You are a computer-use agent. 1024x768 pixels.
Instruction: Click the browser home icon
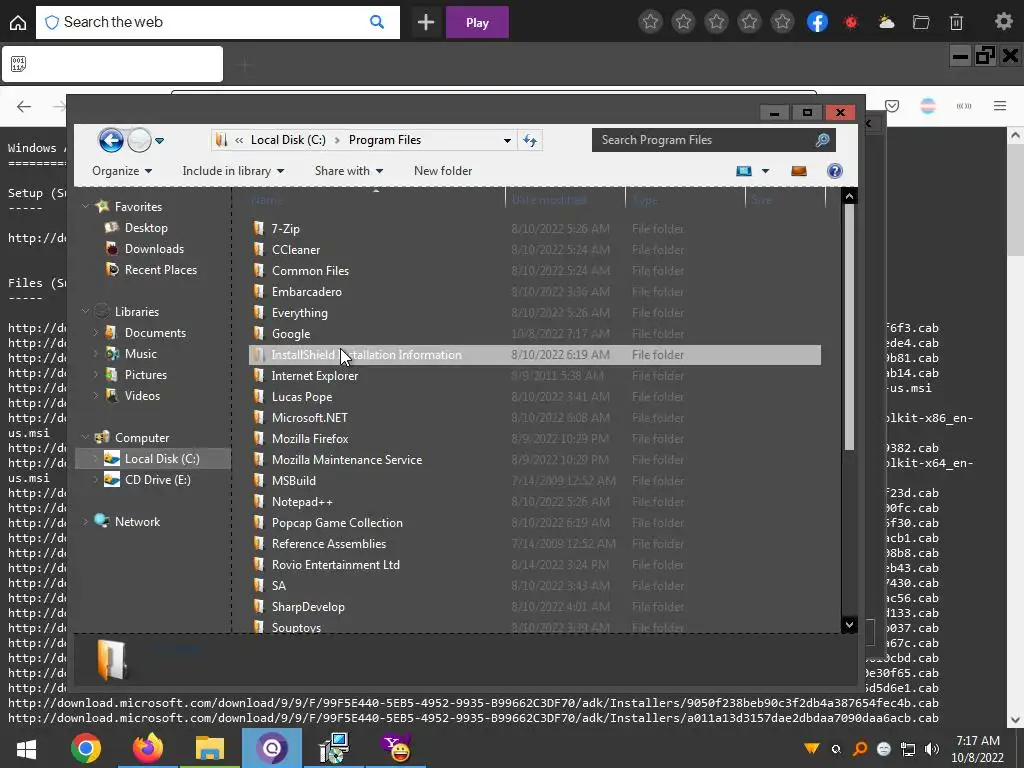click(x=18, y=22)
